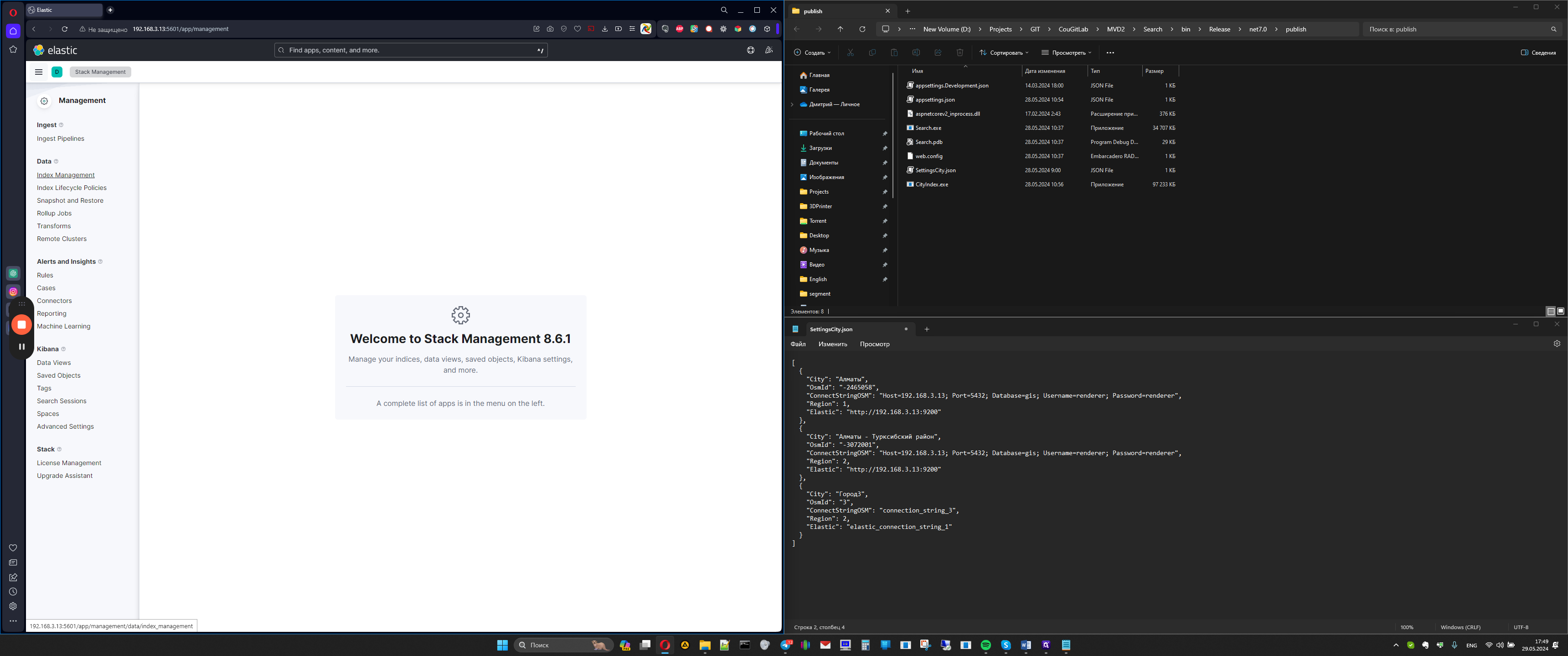Viewport: 1568px width, 656px height.
Task: Open File Explorer more options ellipsis
Action: (x=1109, y=52)
